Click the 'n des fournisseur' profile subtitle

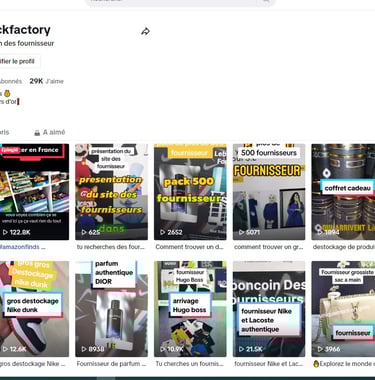(x=27, y=43)
